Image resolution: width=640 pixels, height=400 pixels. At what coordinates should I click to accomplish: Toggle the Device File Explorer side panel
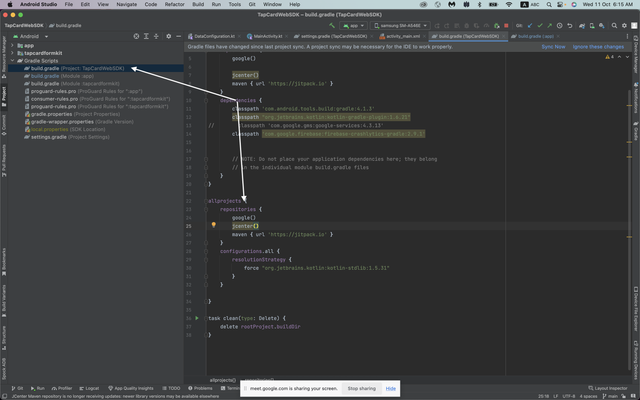click(636, 309)
